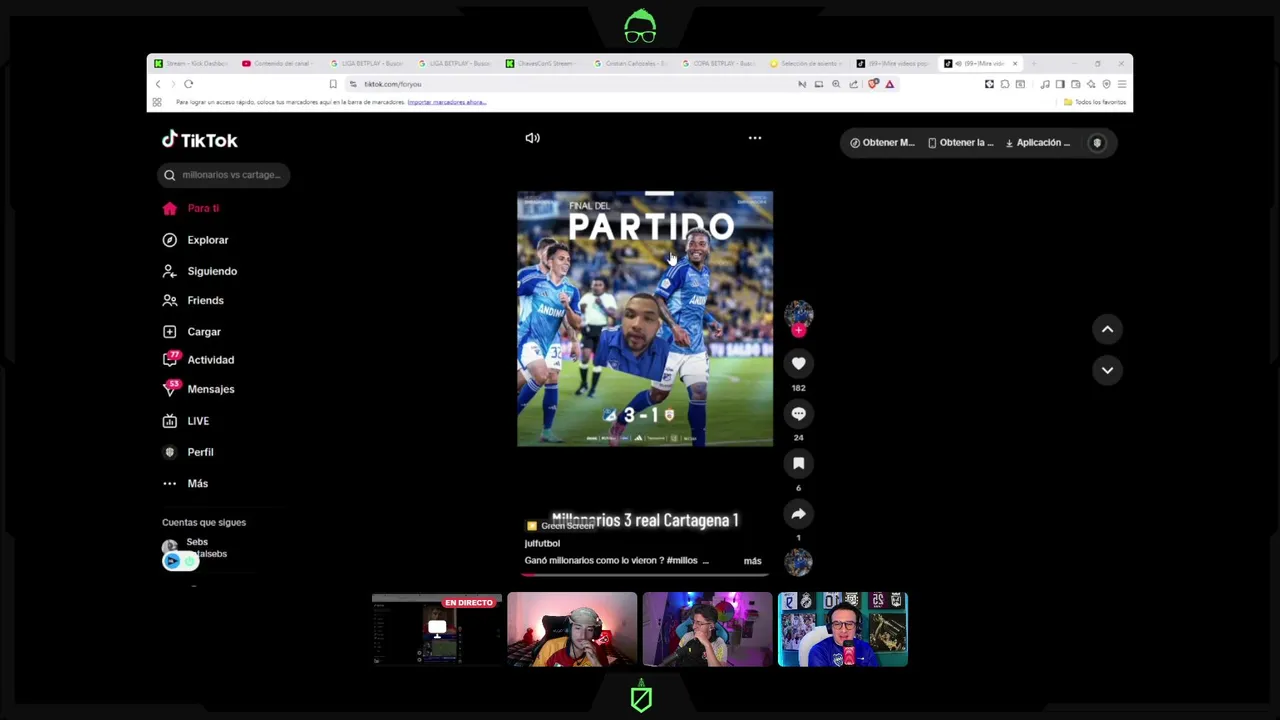Go to next video with down arrow
The height and width of the screenshot is (720, 1280).
pyautogui.click(x=1107, y=370)
